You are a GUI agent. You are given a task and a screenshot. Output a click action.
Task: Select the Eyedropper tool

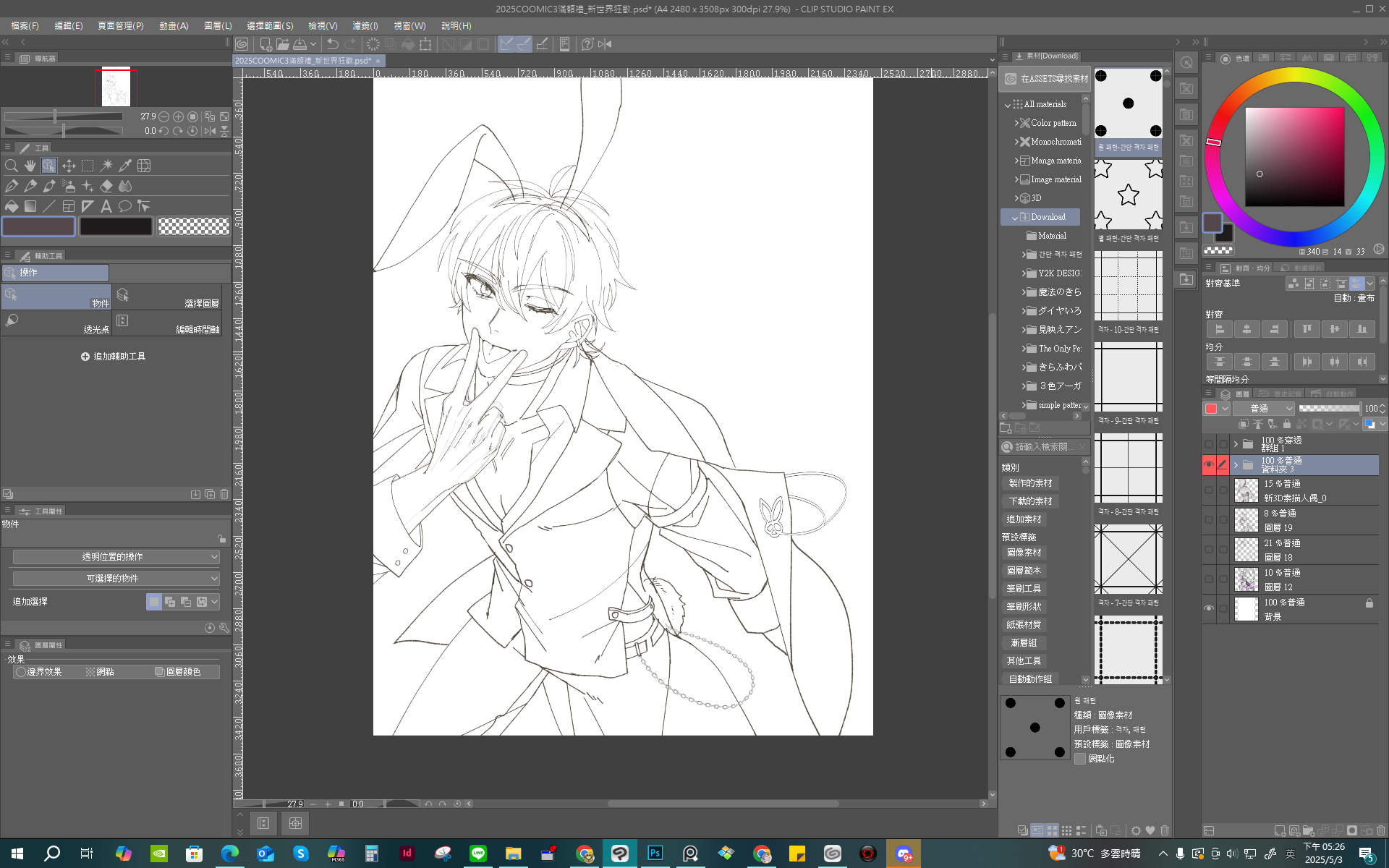(x=125, y=166)
